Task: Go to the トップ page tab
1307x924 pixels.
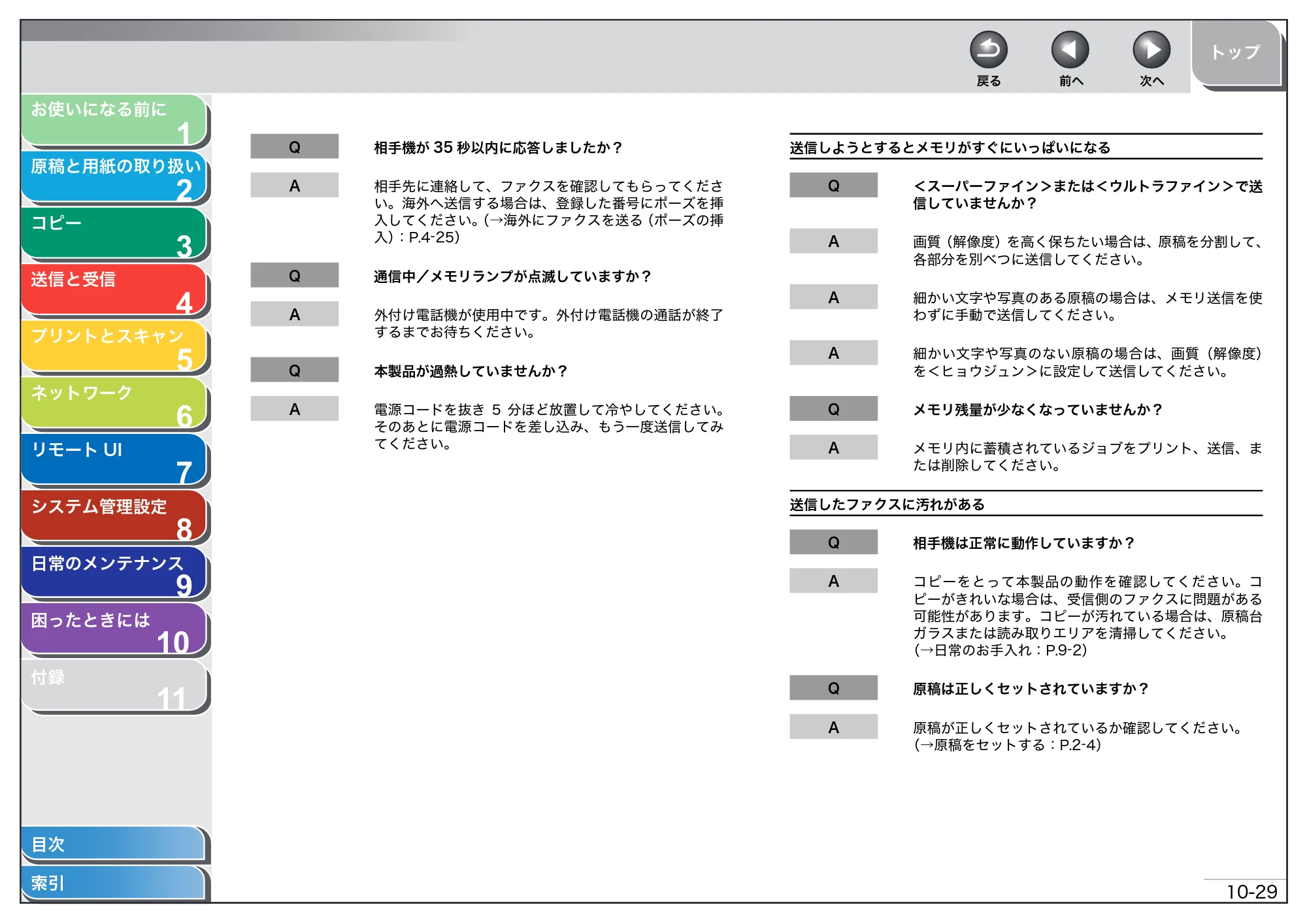Action: 1236,53
